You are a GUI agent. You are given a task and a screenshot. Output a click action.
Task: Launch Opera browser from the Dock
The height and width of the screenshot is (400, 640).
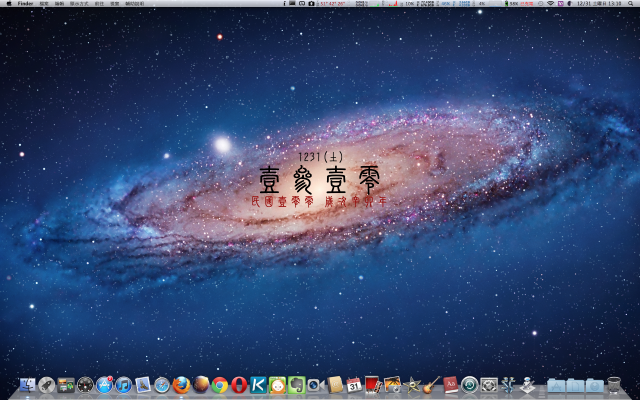pos(239,385)
